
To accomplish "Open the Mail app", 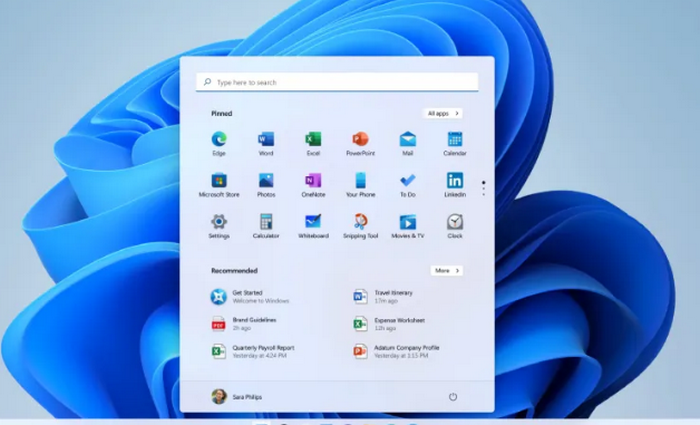I will click(x=408, y=143).
